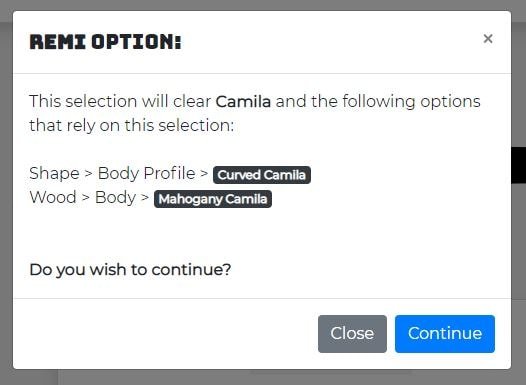The width and height of the screenshot is (526, 385).
Task: Click the Shape breadcrumb label
Action: pos(54,173)
